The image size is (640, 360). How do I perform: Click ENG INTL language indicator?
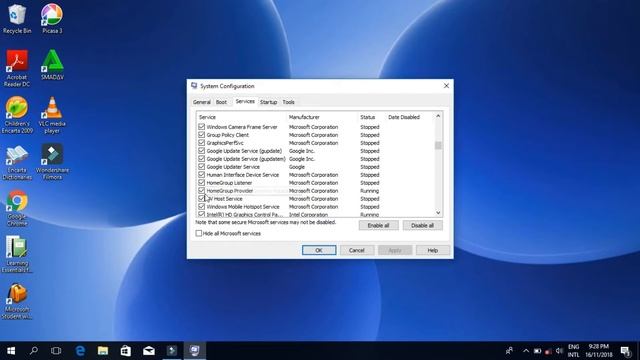click(x=573, y=351)
